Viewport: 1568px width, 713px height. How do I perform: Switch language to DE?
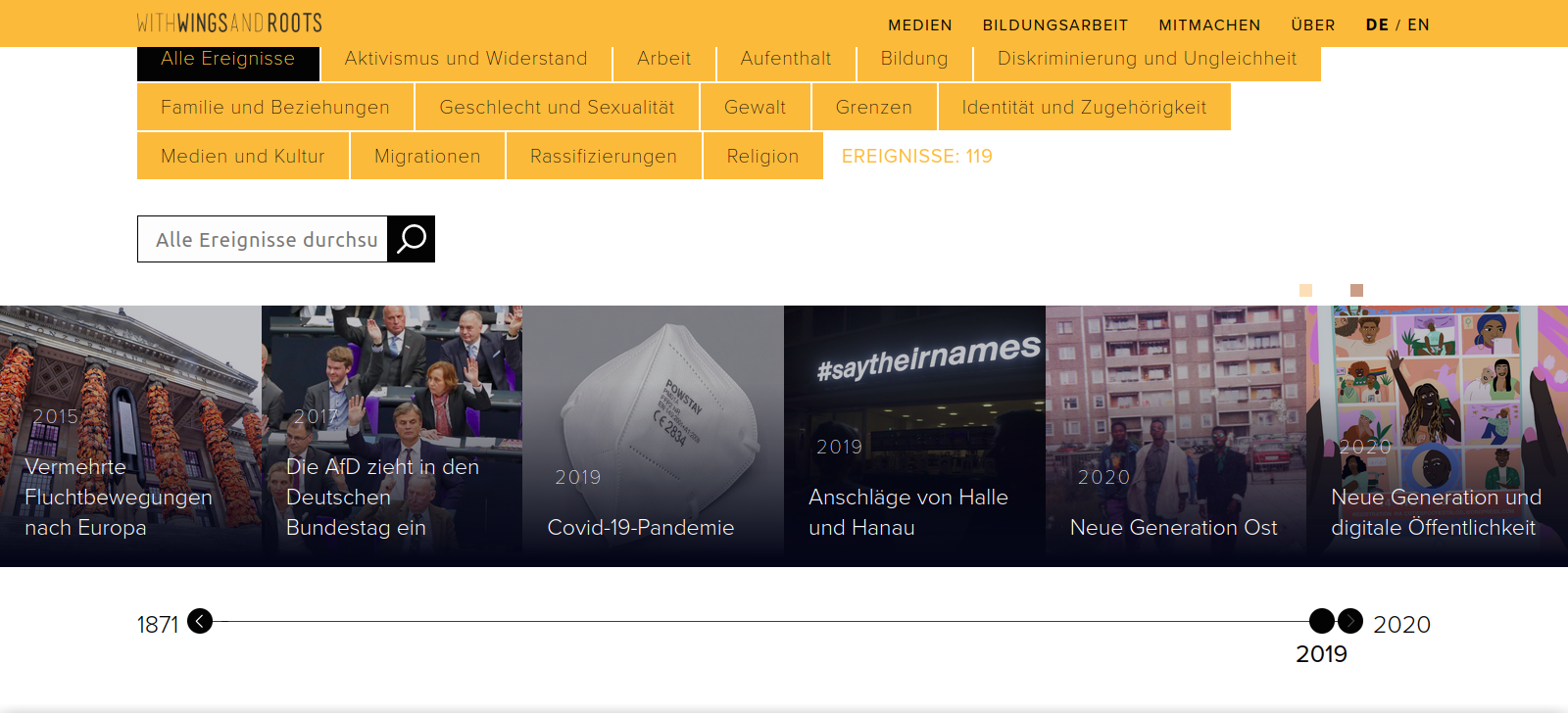click(x=1377, y=25)
